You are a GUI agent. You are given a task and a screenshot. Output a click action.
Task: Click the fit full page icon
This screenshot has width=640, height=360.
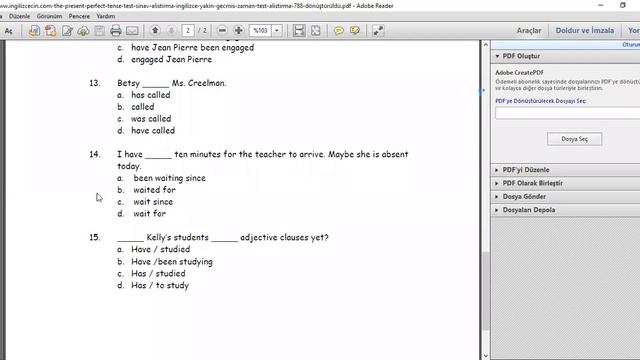316,31
